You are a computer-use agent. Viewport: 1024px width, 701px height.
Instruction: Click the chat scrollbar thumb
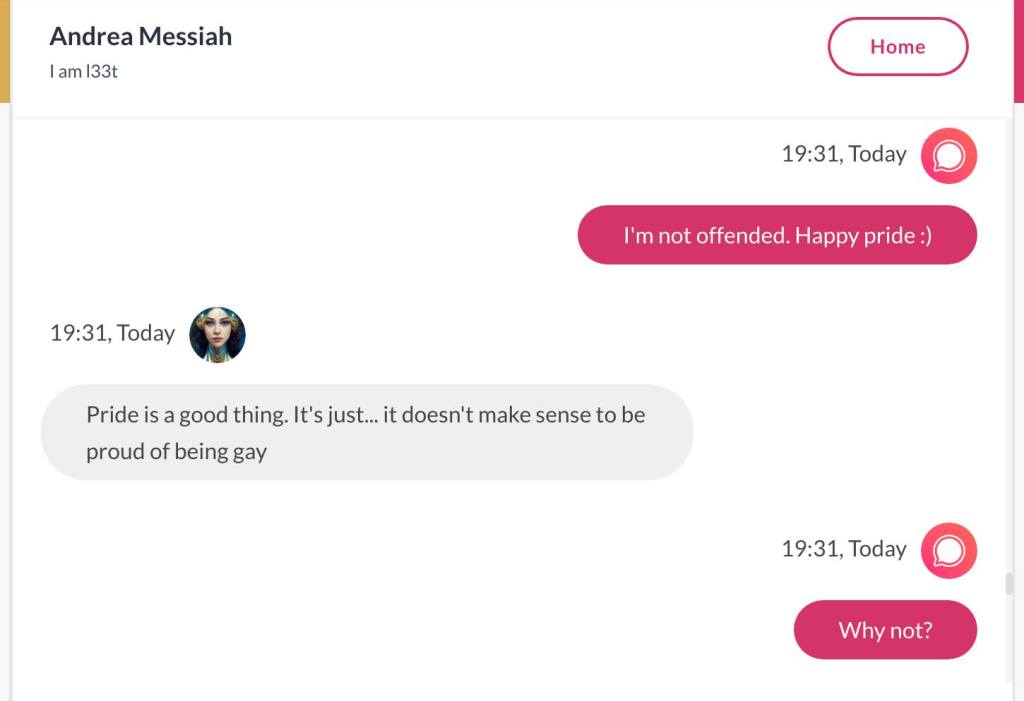[x=1009, y=583]
